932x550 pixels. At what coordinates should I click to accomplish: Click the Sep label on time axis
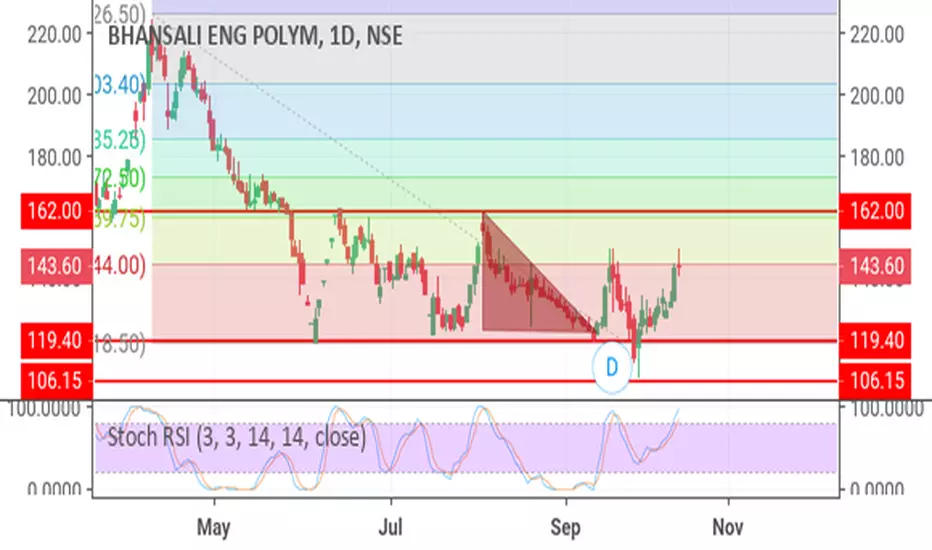click(565, 527)
